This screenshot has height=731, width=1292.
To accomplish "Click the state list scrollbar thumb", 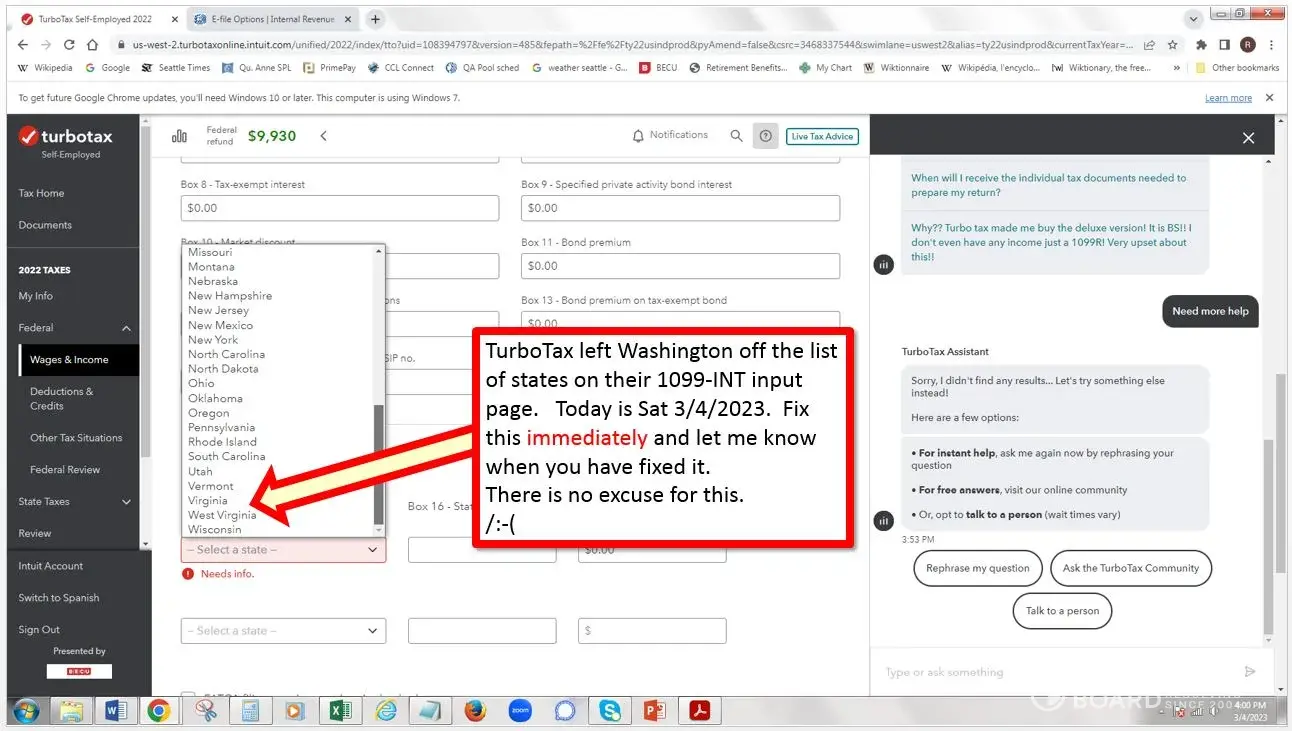I will [378, 464].
